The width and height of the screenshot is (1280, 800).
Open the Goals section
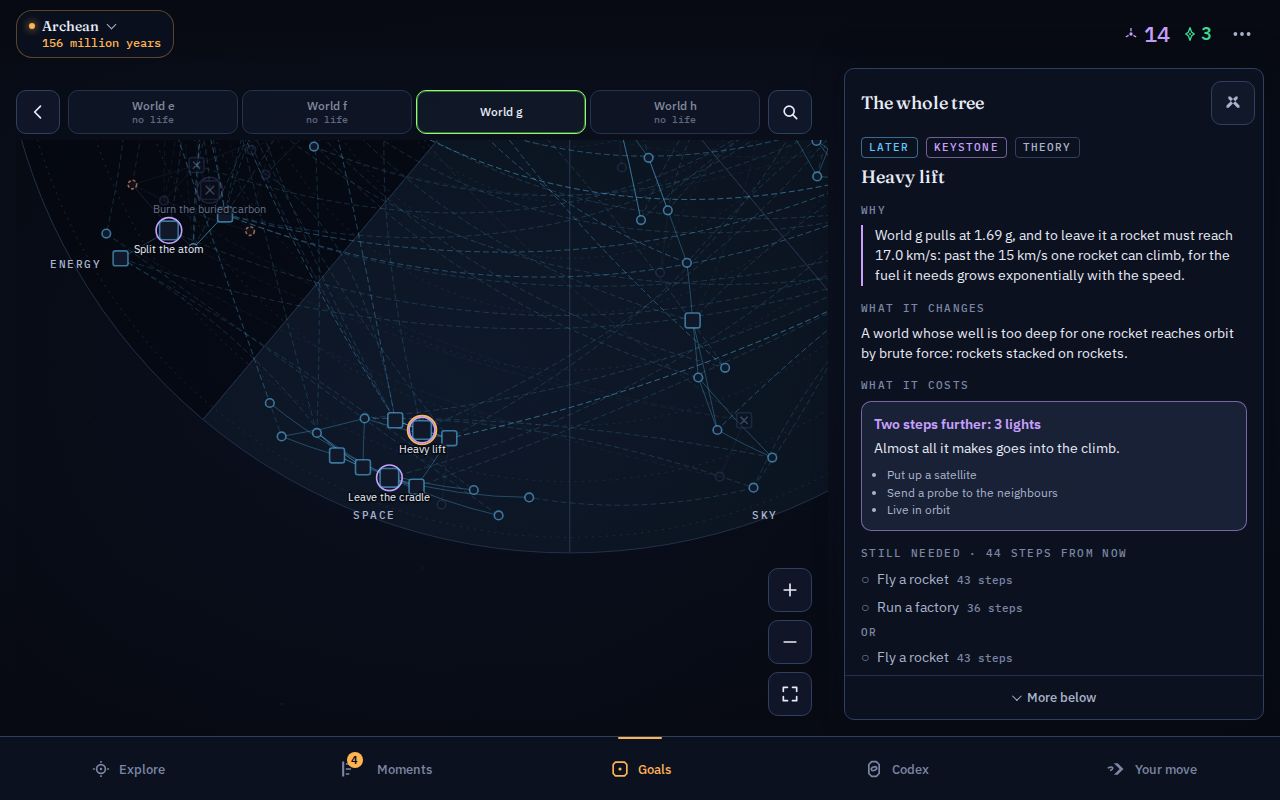point(640,769)
